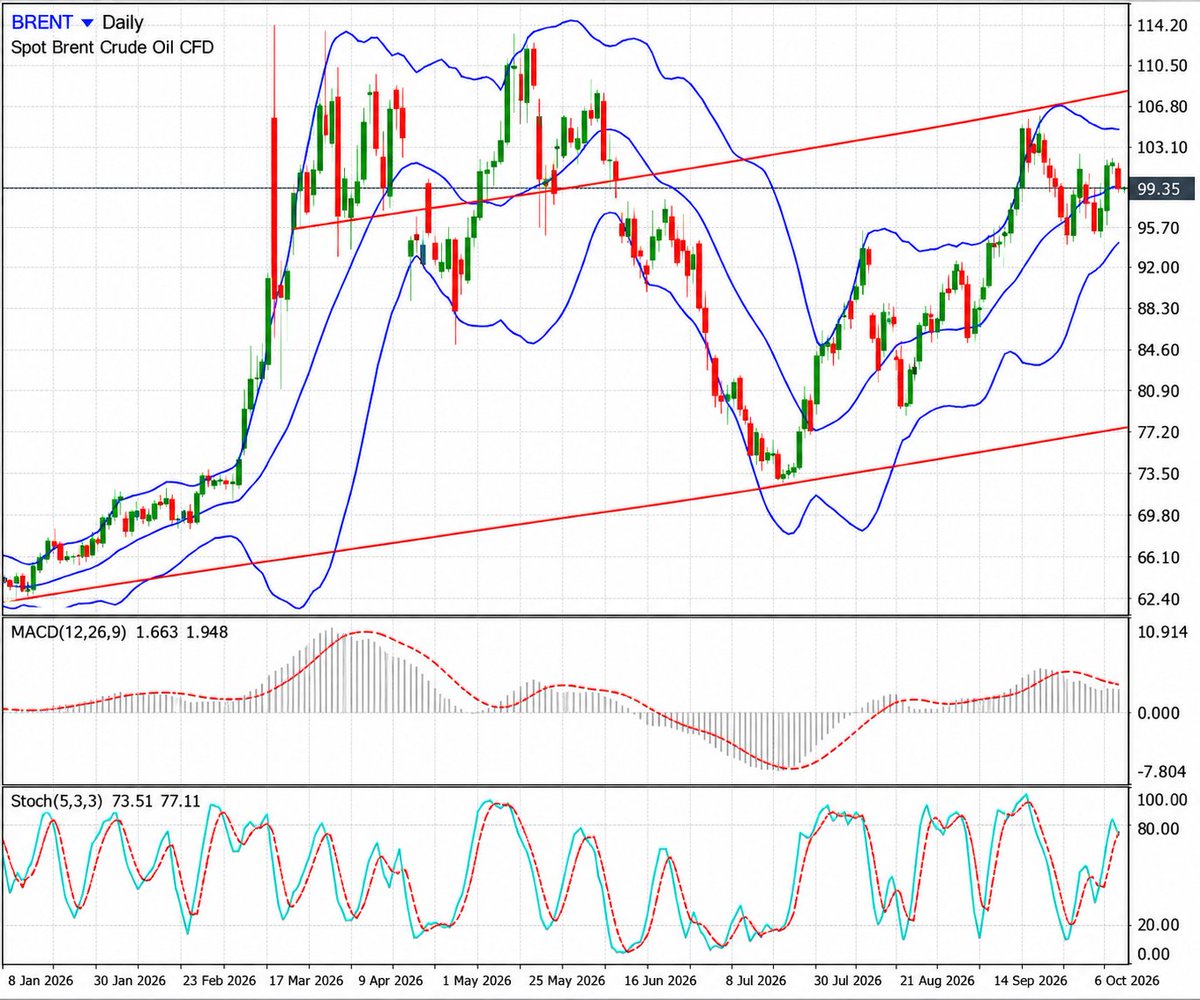Screen dimensions: 1200x1000
Task: Select the 'Spot Brent Crude Oil CFD' description
Action: (112, 47)
